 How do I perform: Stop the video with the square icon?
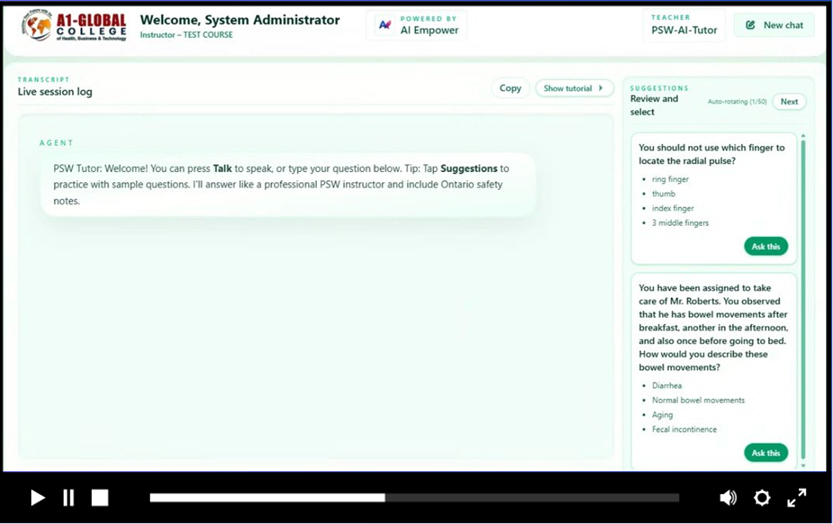click(100, 498)
